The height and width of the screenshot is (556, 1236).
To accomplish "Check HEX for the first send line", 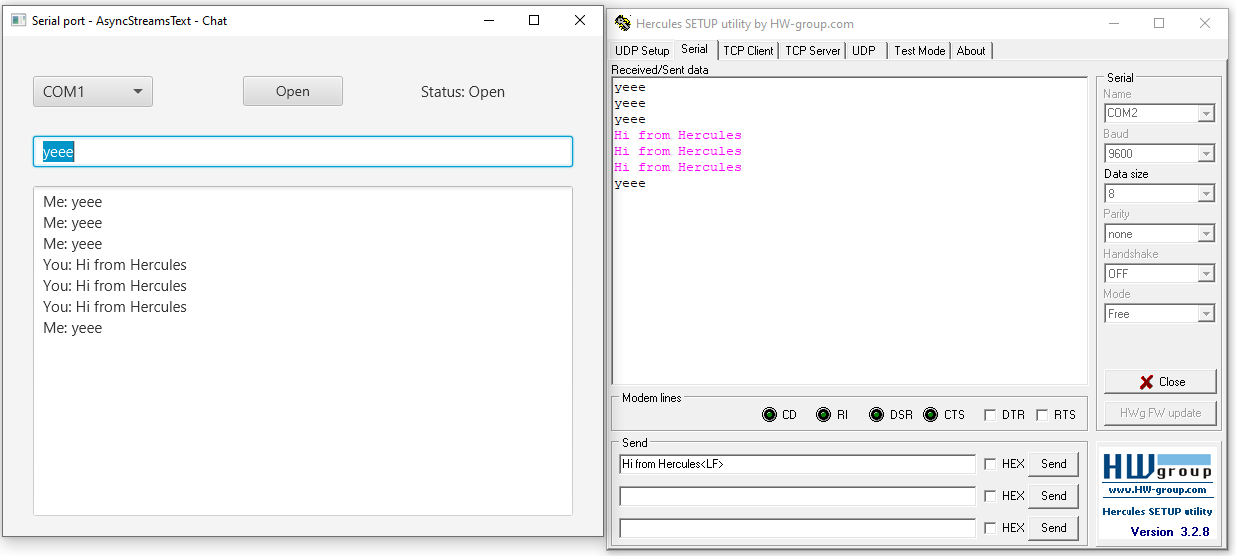I will [x=990, y=464].
